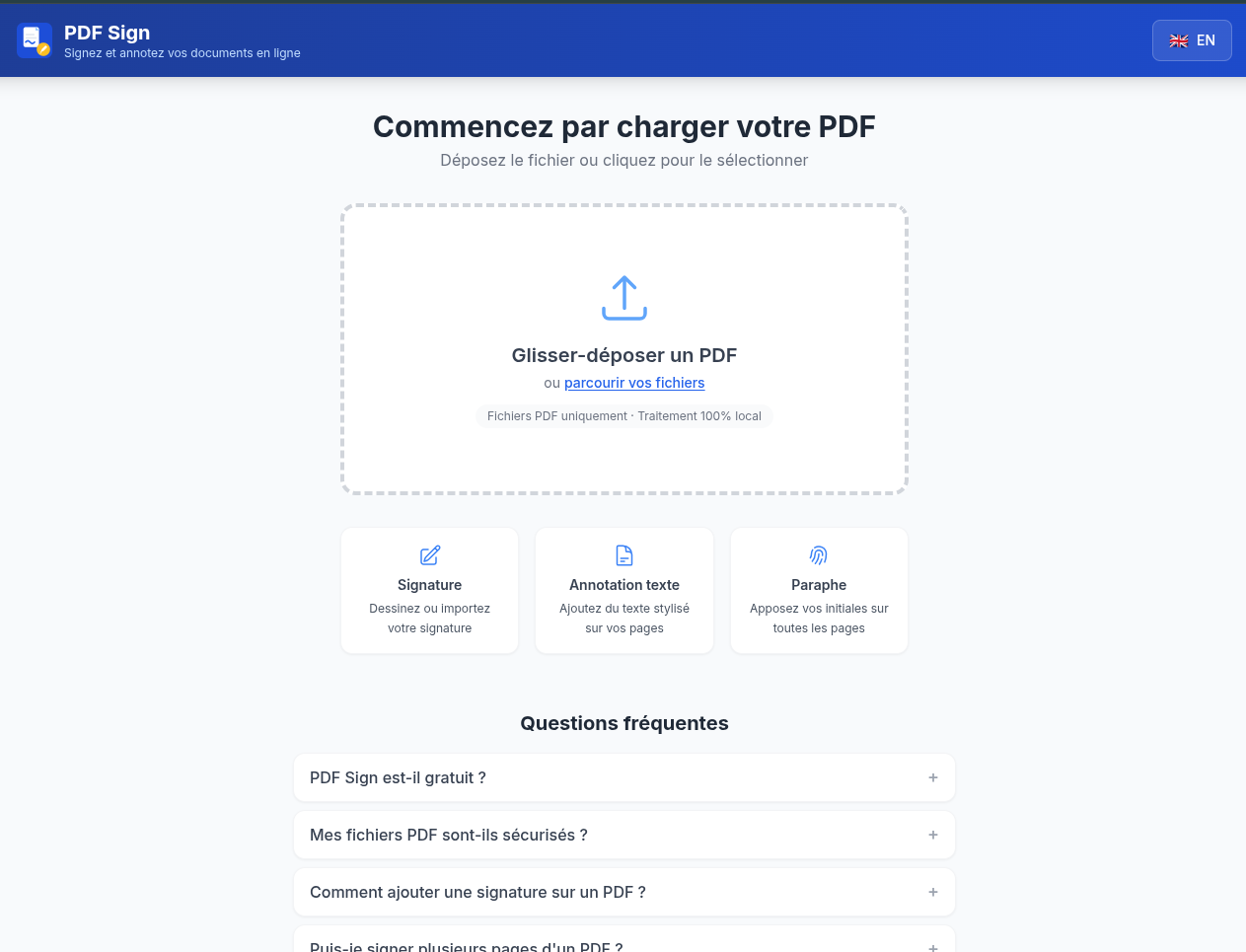
Task: Click the UK flag icon
Action: coord(1178,41)
